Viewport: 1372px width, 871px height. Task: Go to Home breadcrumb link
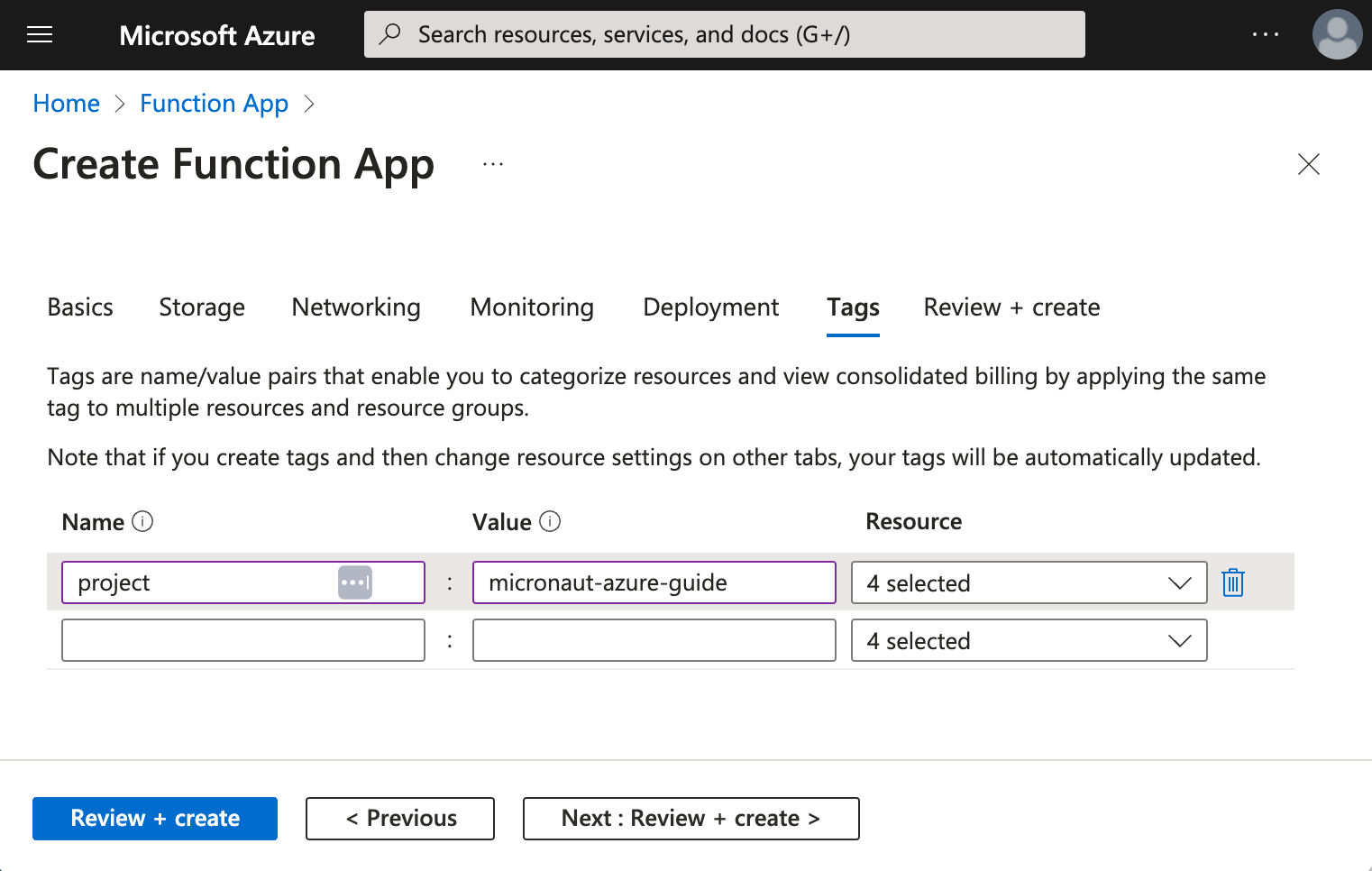pos(67,104)
